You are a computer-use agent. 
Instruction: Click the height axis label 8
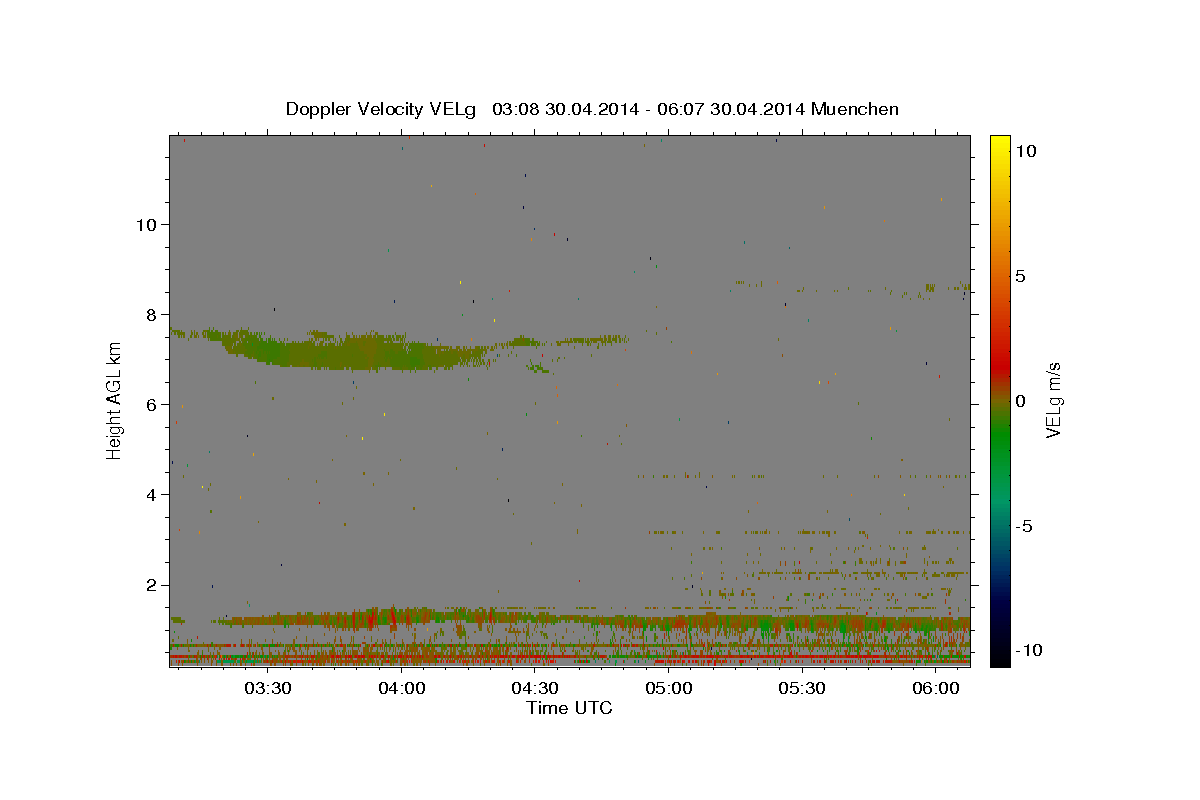(152, 314)
